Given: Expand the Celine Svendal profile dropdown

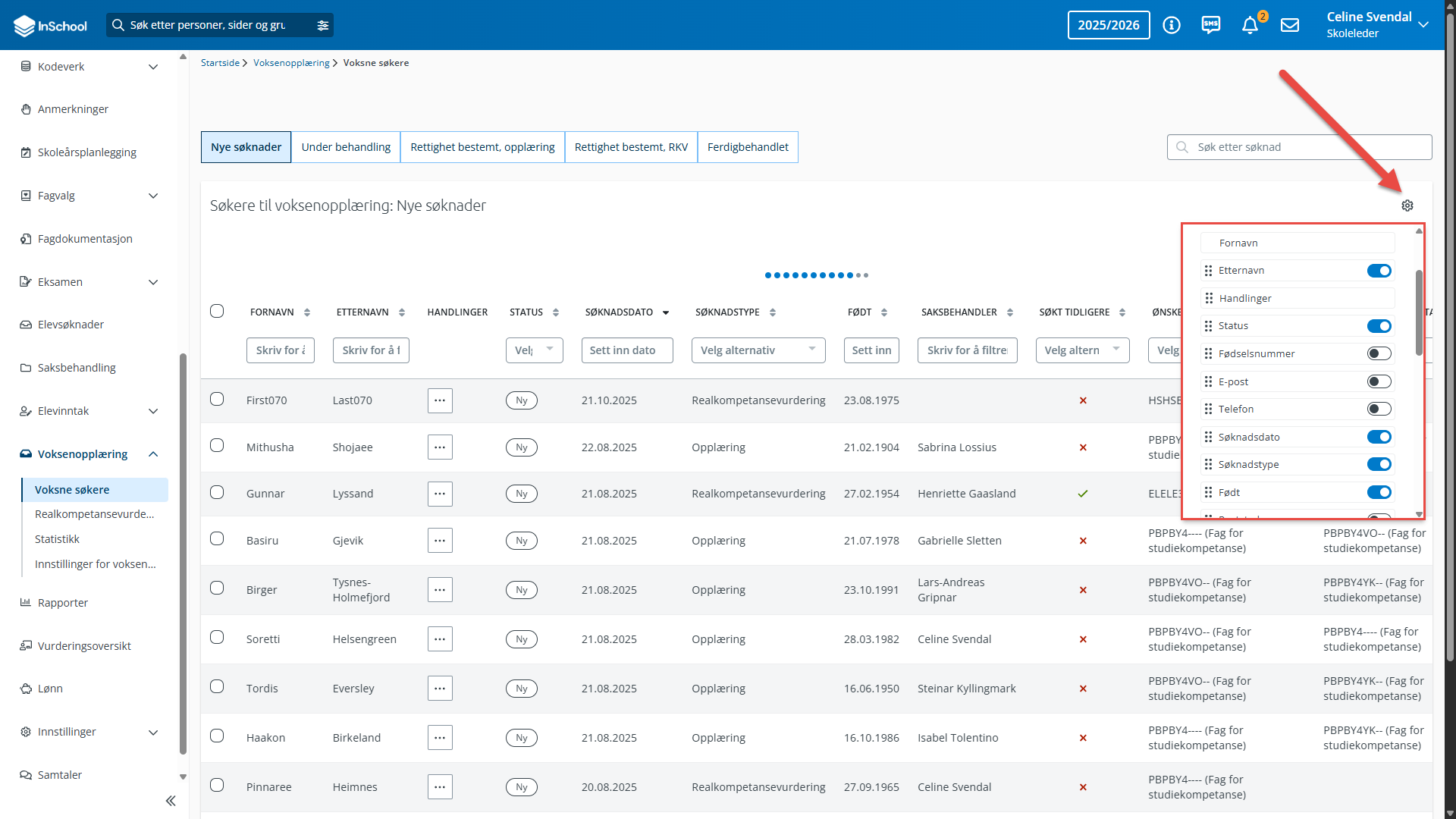Looking at the screenshot, I should (1424, 24).
